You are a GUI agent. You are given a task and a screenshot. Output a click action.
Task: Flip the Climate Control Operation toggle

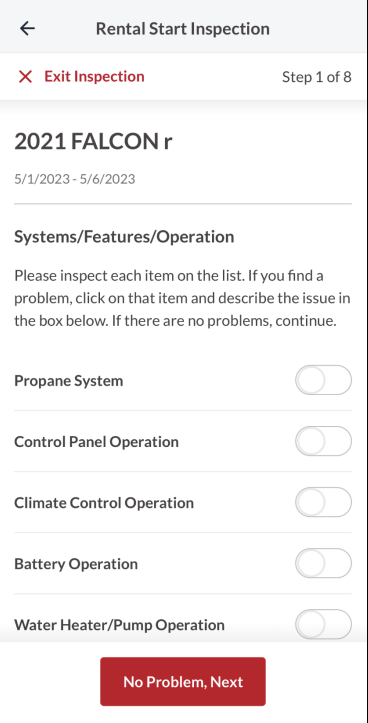(323, 502)
